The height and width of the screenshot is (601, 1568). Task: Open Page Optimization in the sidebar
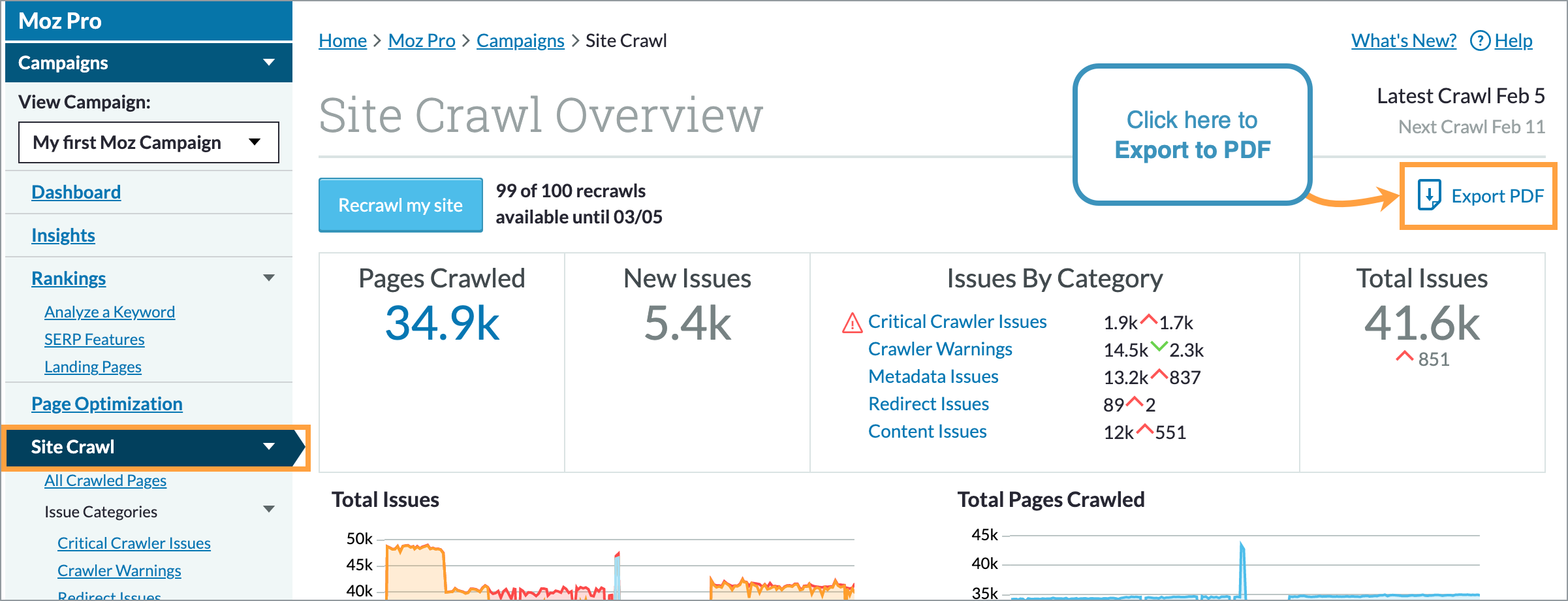tap(106, 403)
